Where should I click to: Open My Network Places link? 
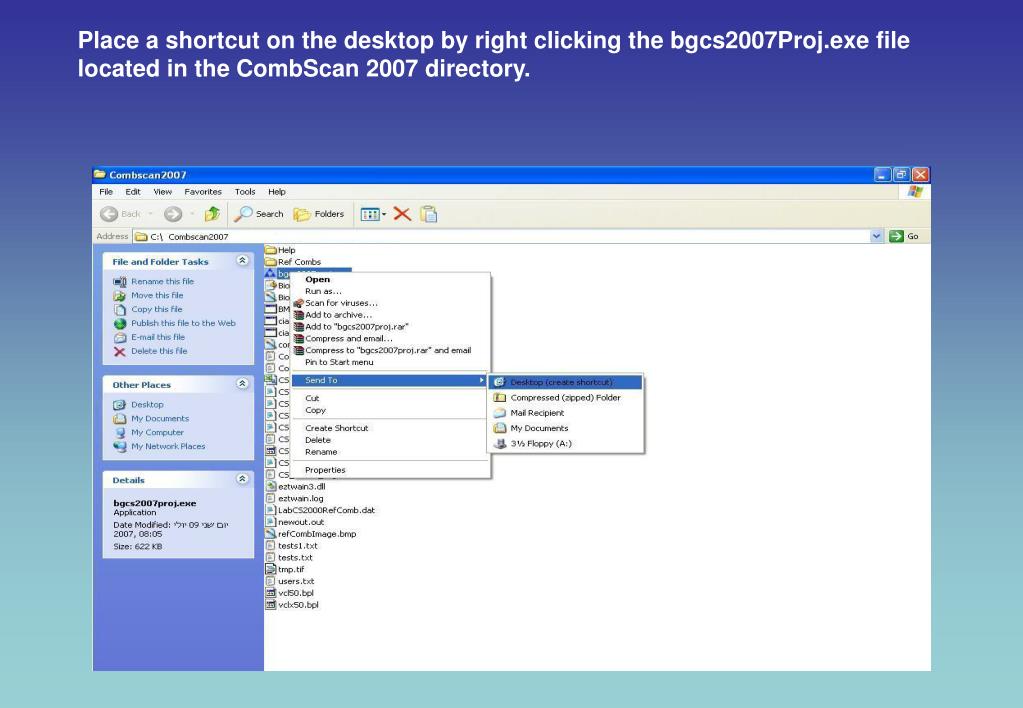pyautogui.click(x=168, y=446)
